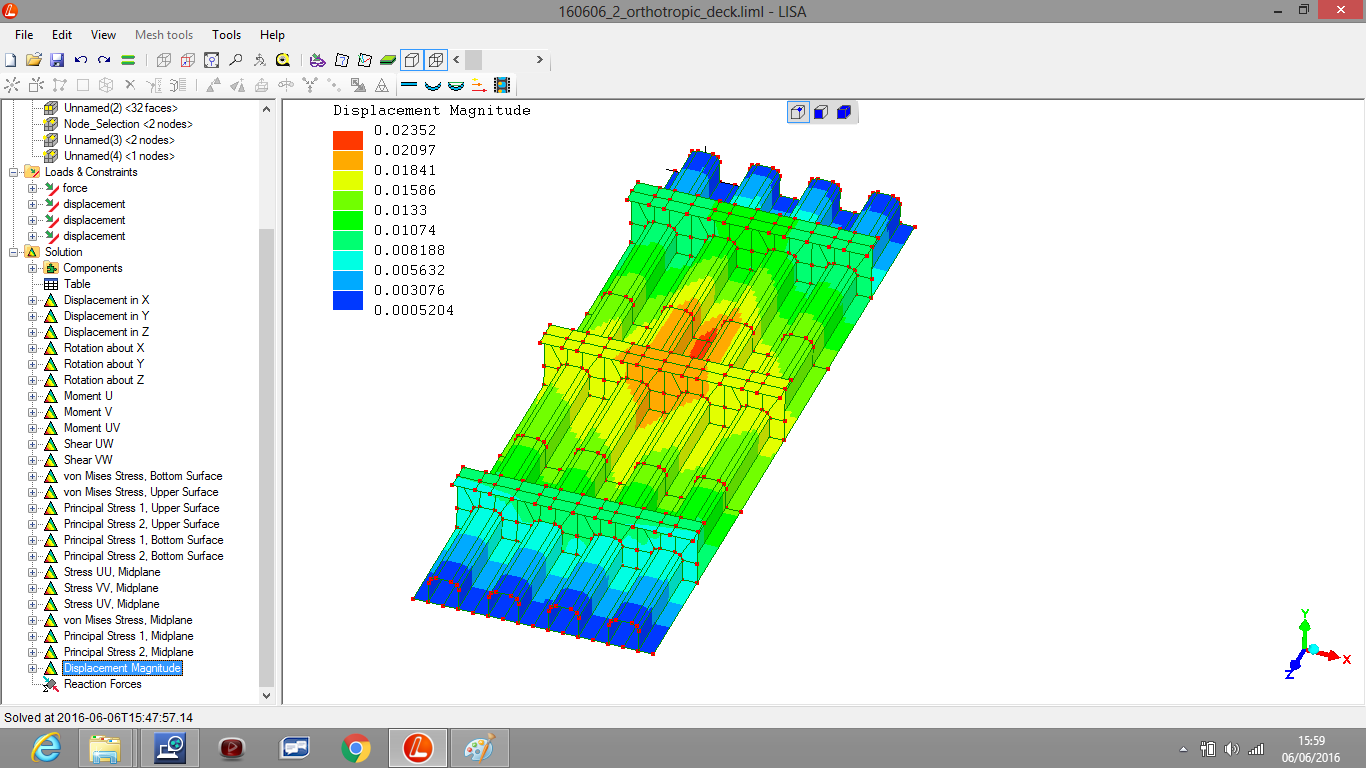Collapse the Solution tree node
This screenshot has width=1366, height=768.
pyautogui.click(x=14, y=252)
